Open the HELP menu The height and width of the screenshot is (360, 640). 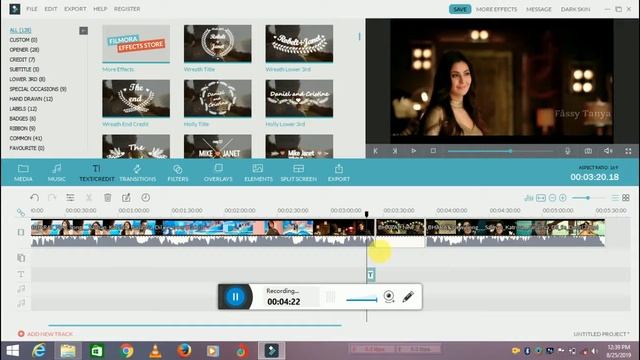[x=100, y=9]
